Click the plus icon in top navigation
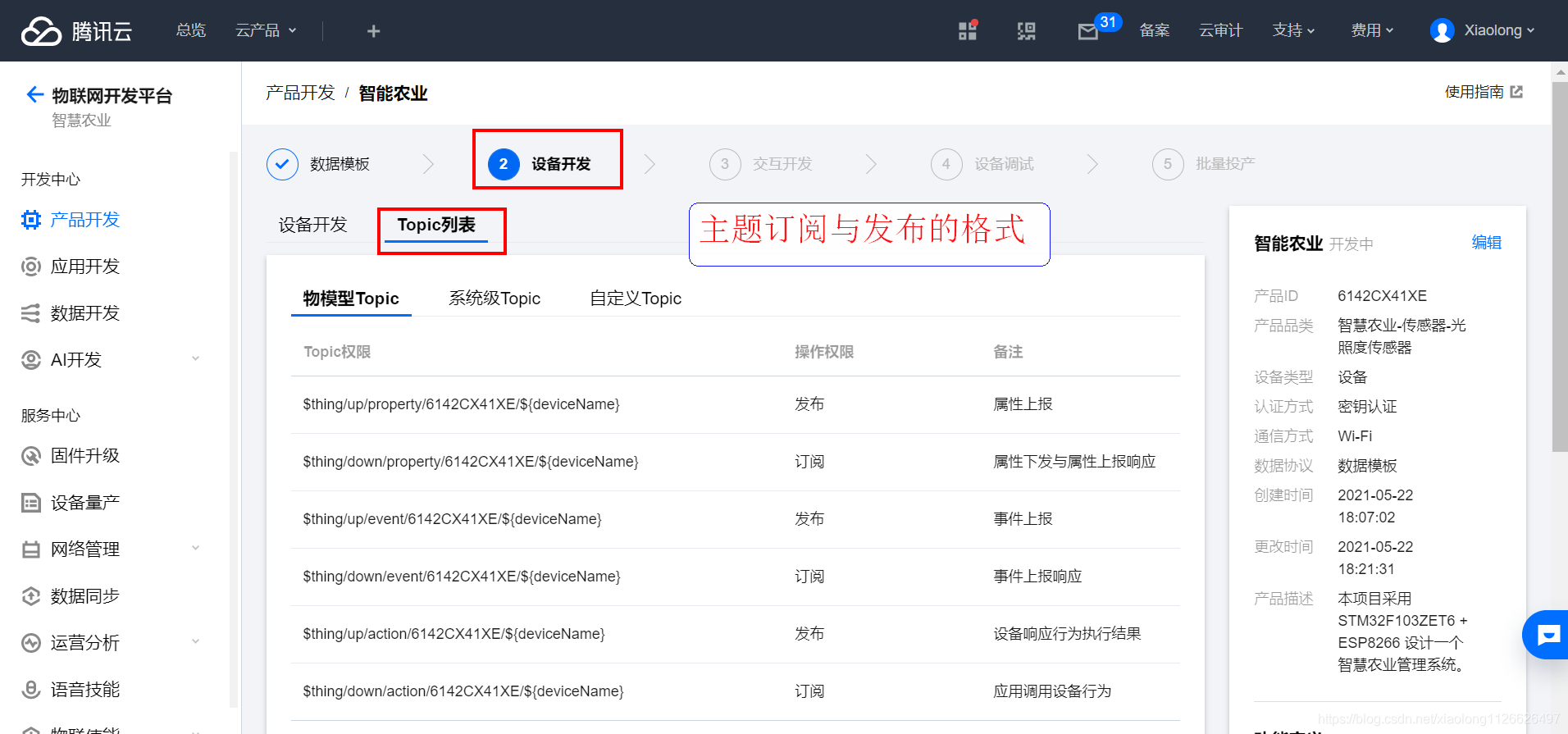Screen dimensions: 1568x734 [373, 31]
